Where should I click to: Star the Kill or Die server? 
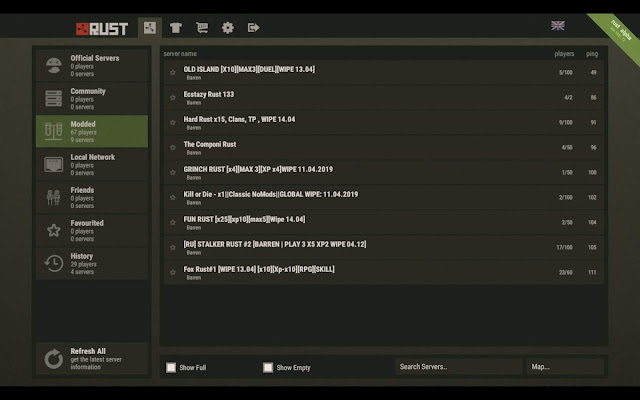[173, 198]
